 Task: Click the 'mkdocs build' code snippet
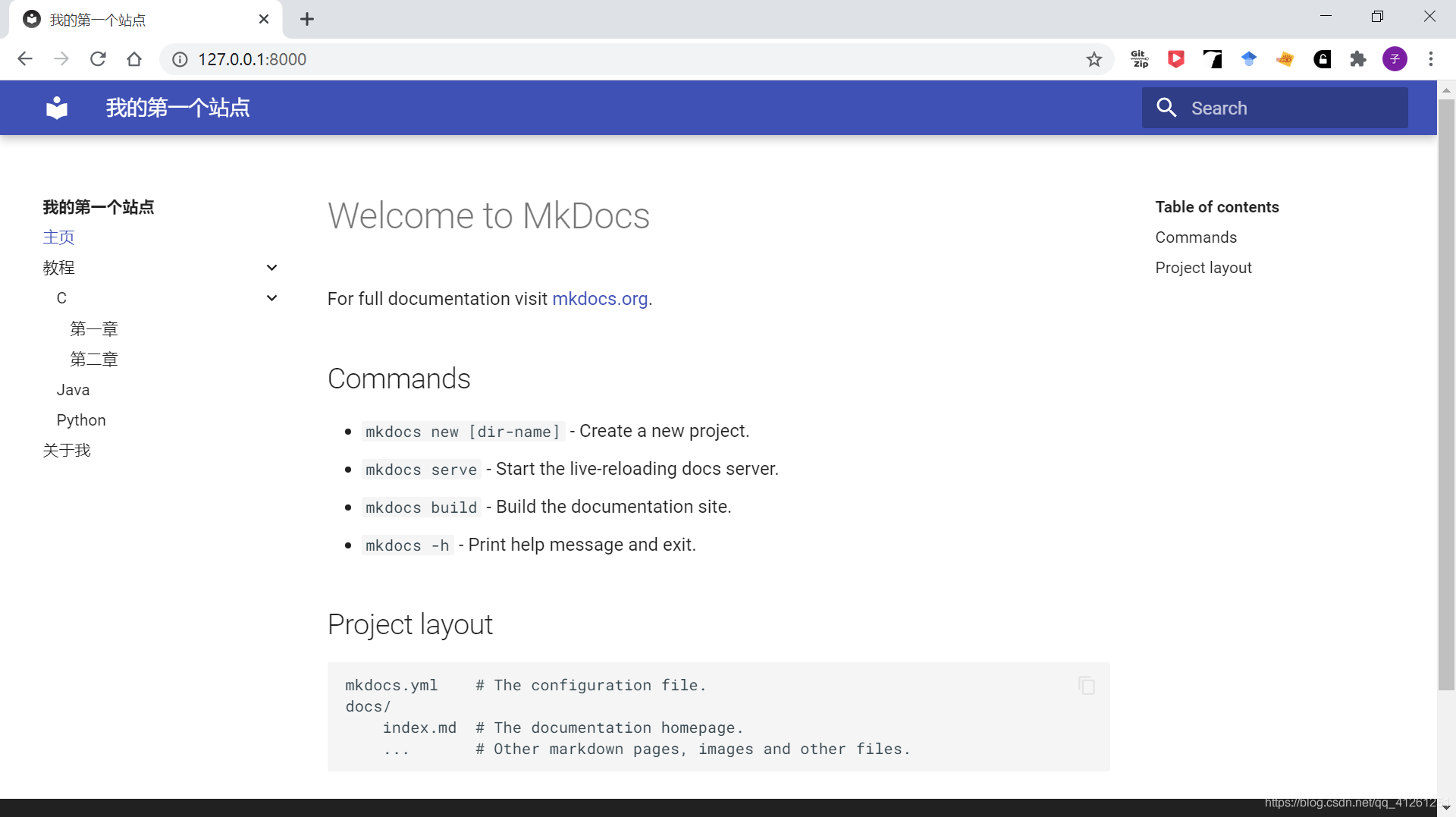(421, 507)
